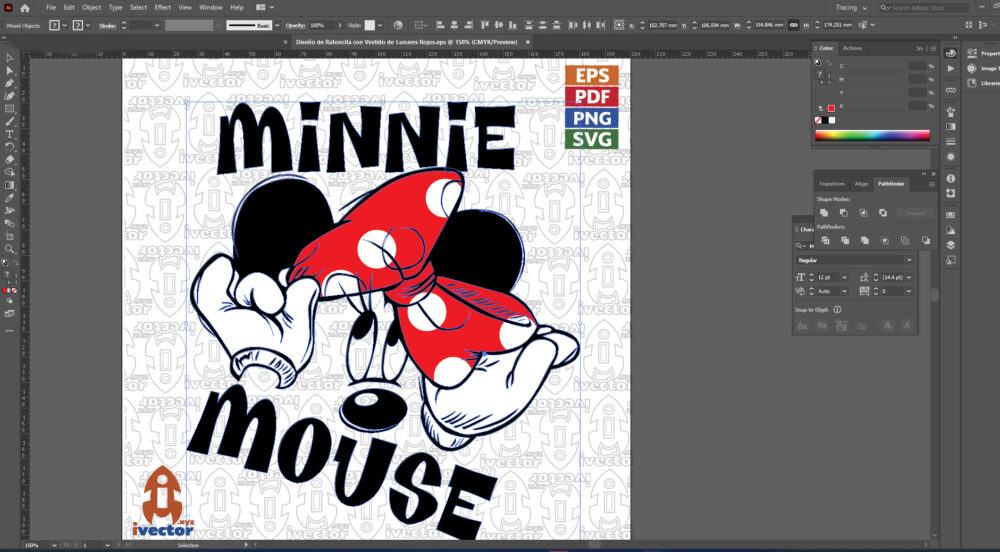Open the Image Trace panel
Viewport: 1000px width, 552px height.
click(x=981, y=68)
